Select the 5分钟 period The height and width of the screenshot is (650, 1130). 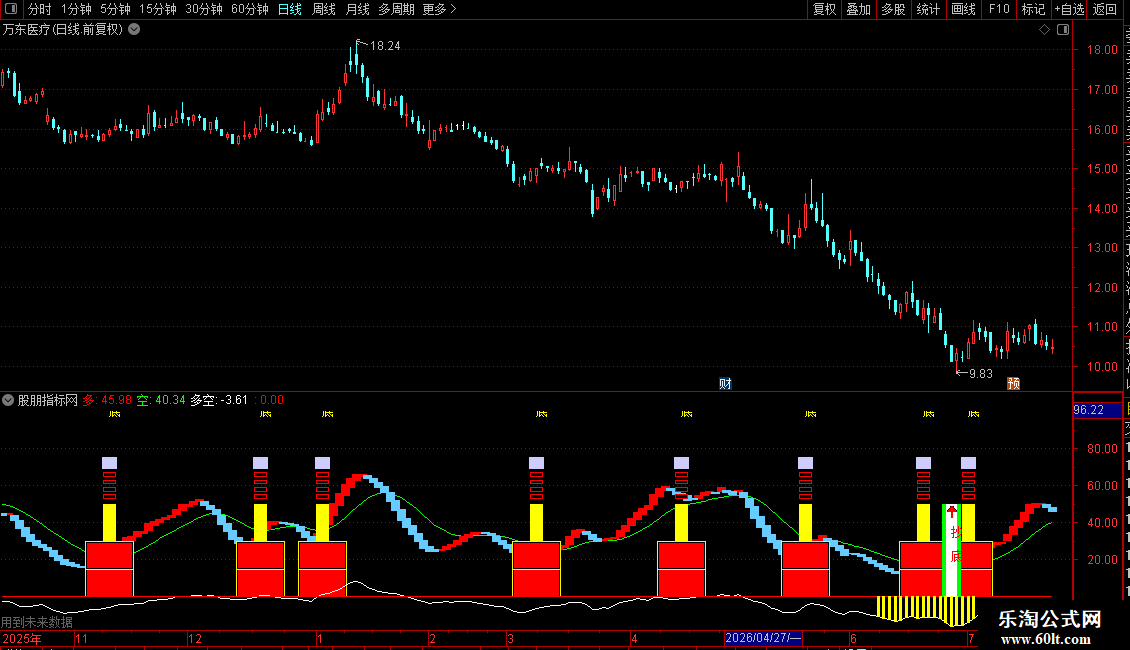115,9
